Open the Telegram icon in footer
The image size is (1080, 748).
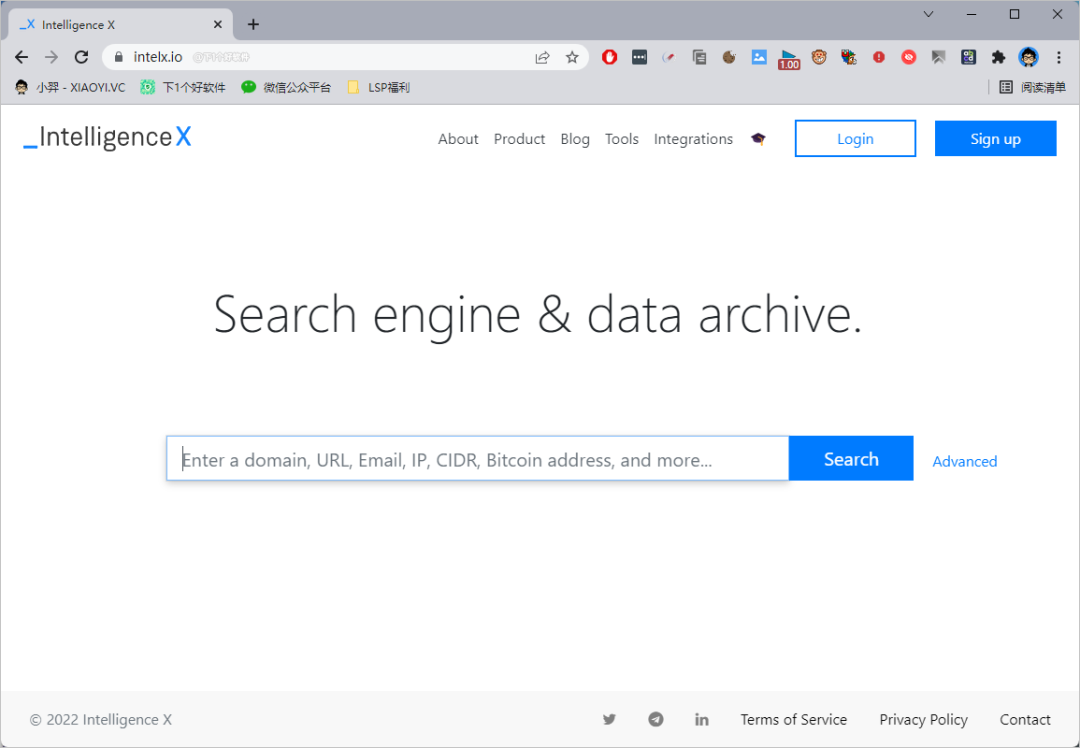[x=656, y=719]
